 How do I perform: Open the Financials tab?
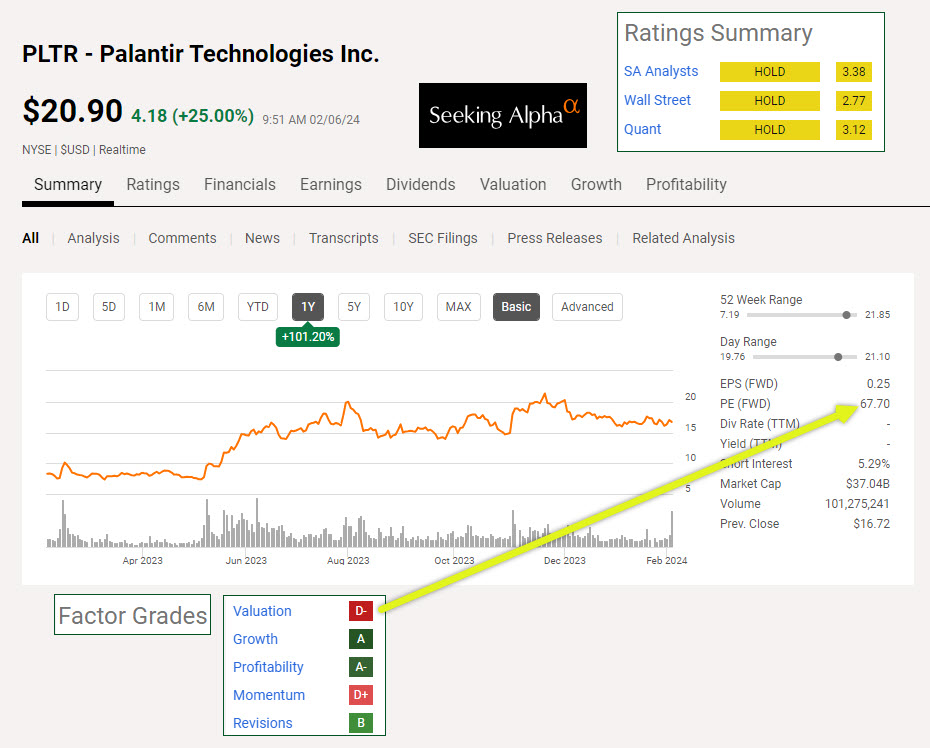(240, 184)
